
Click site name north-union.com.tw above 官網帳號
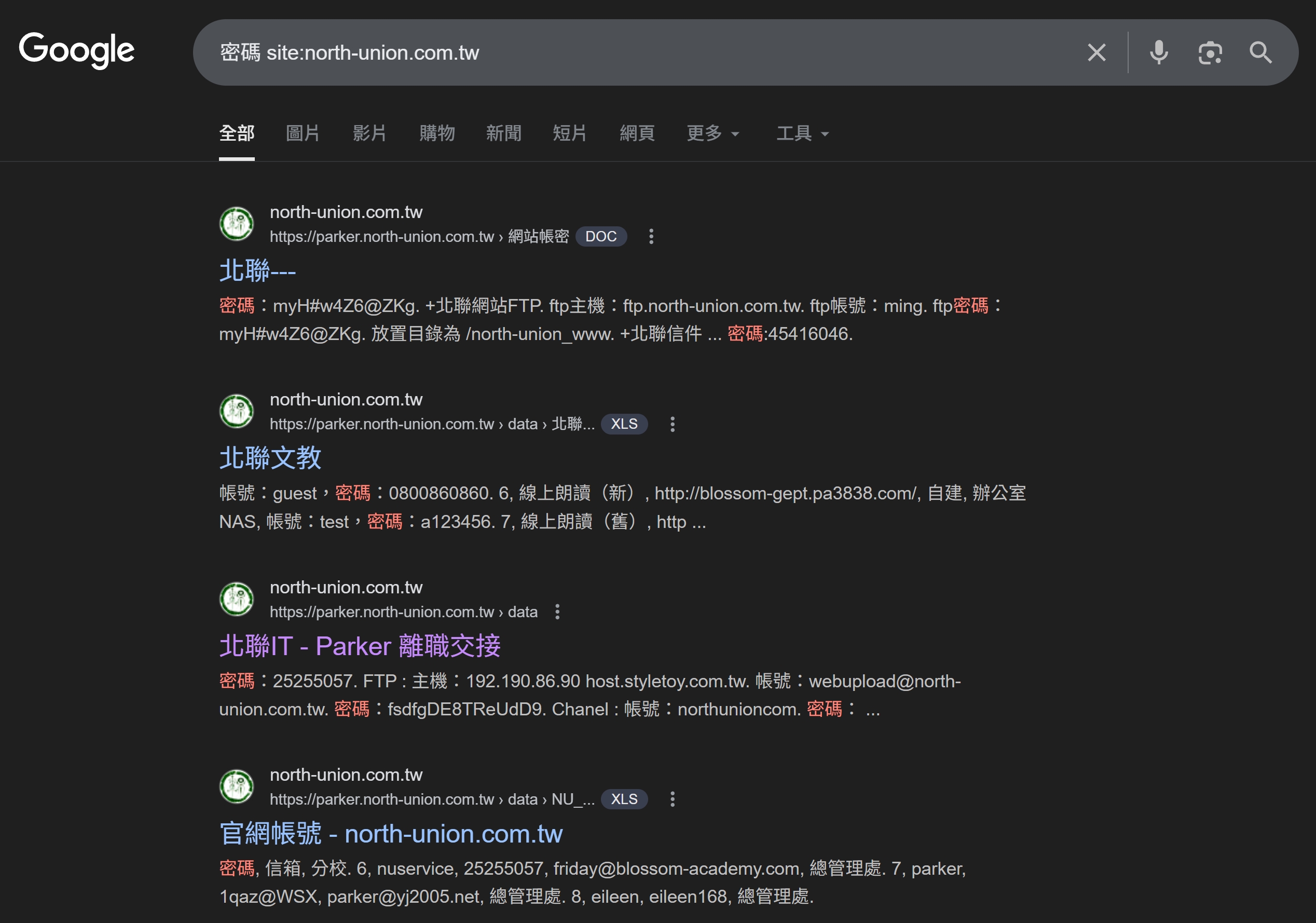346,775
